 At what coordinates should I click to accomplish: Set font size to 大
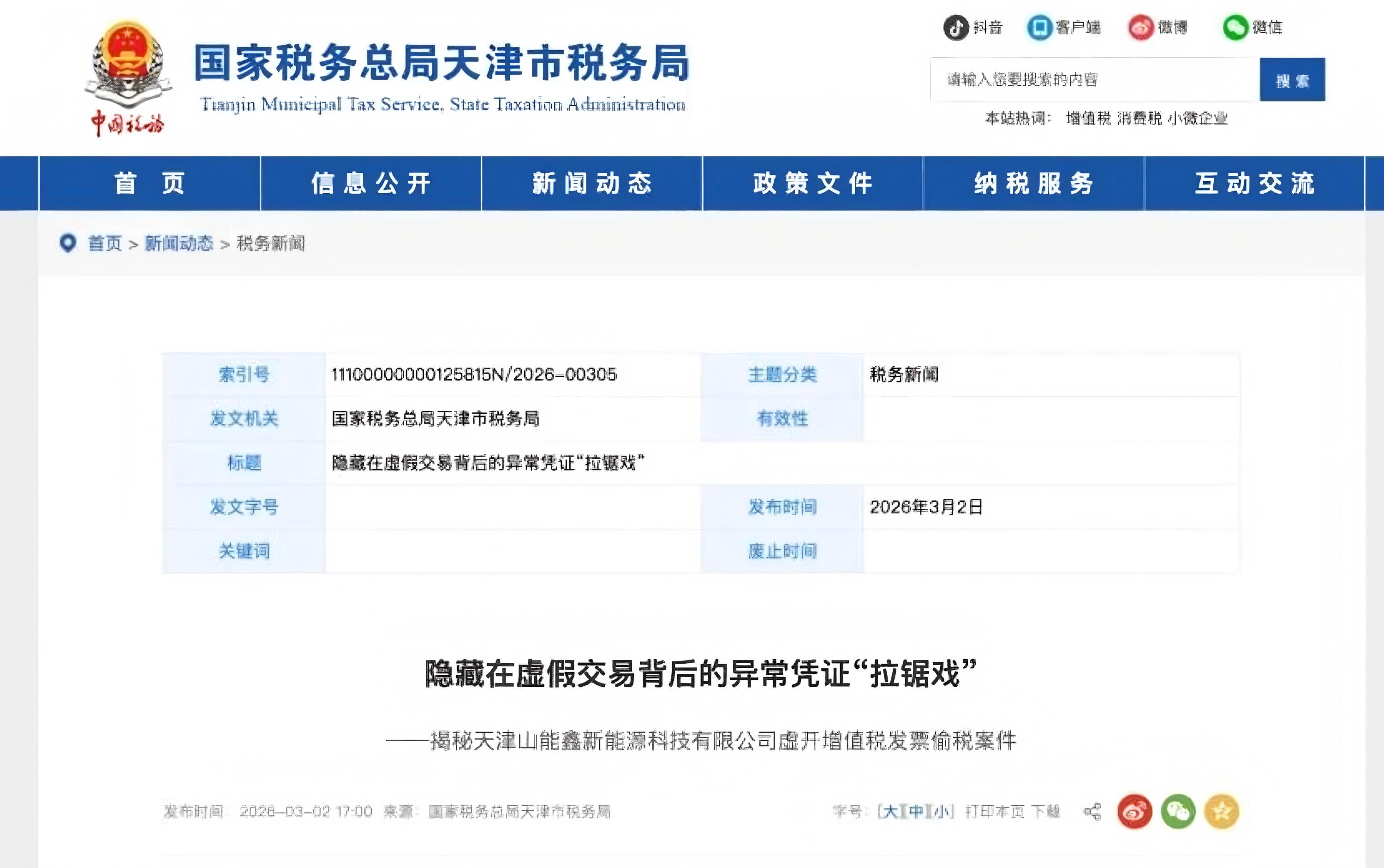click(x=890, y=812)
